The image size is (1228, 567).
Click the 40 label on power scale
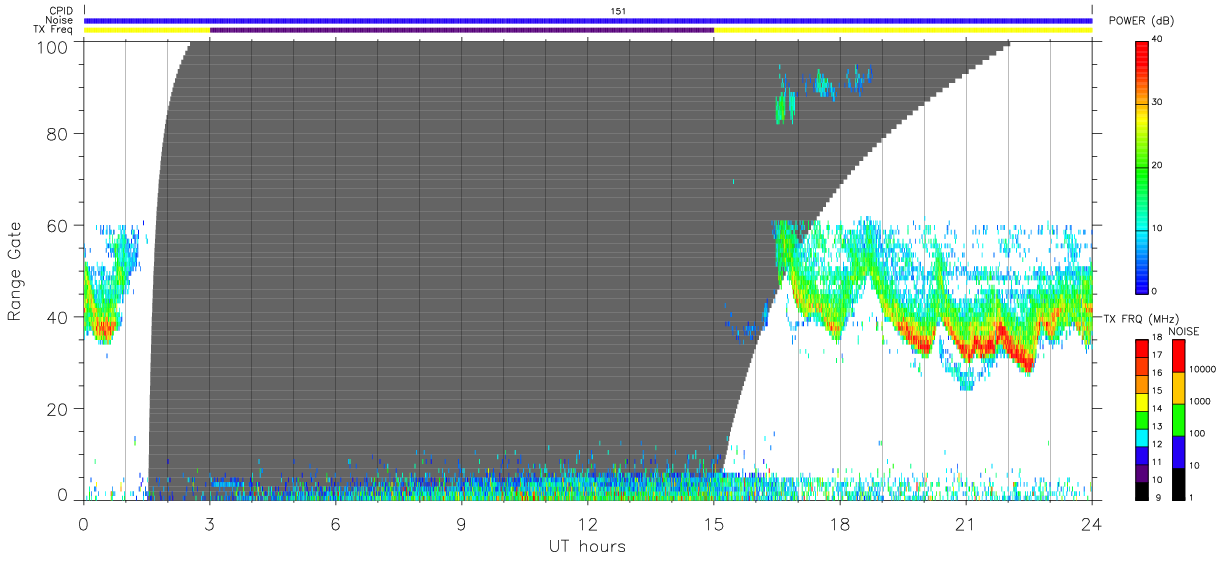coord(1159,41)
